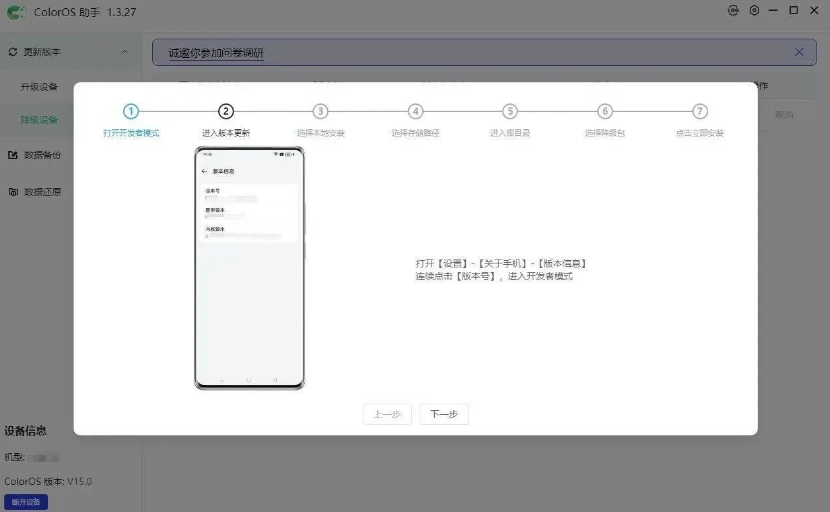
Task: Click the ColorOS 助手 logo icon
Action: point(15,12)
